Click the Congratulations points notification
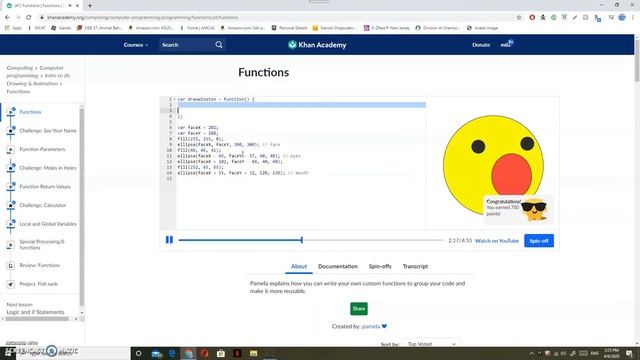 pos(518,209)
